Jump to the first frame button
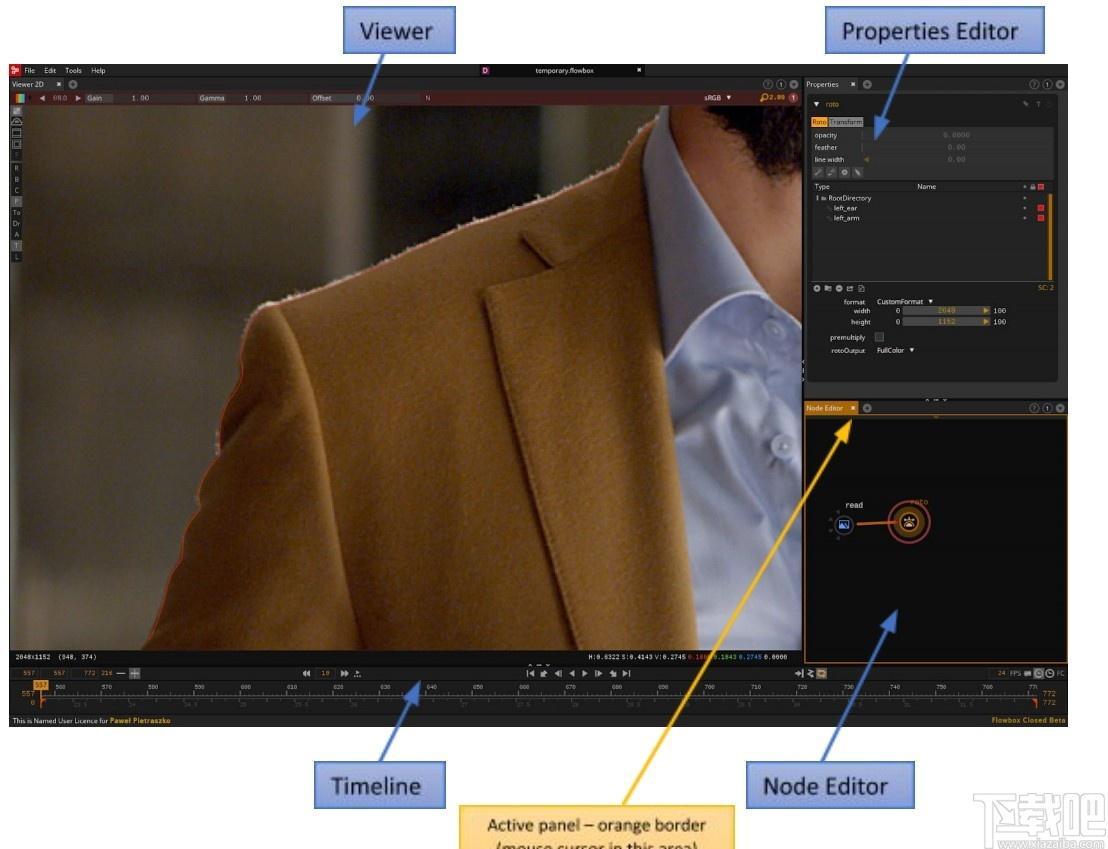This screenshot has width=1108, height=849. click(530, 674)
